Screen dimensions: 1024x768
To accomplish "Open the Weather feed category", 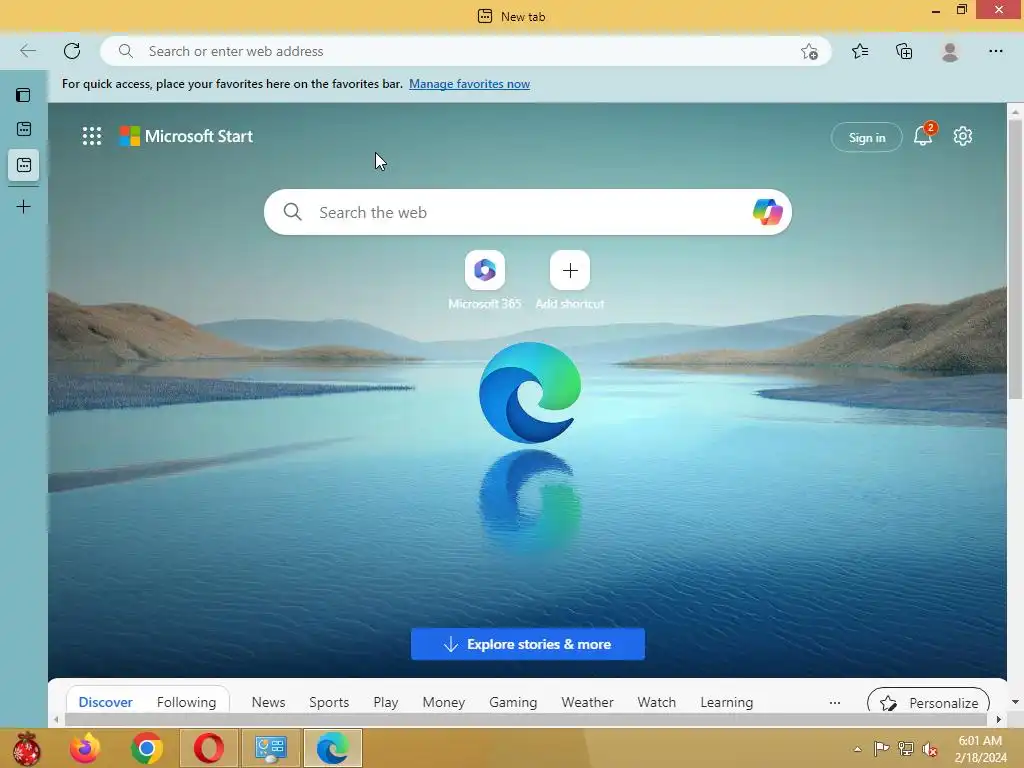I will click(x=587, y=702).
